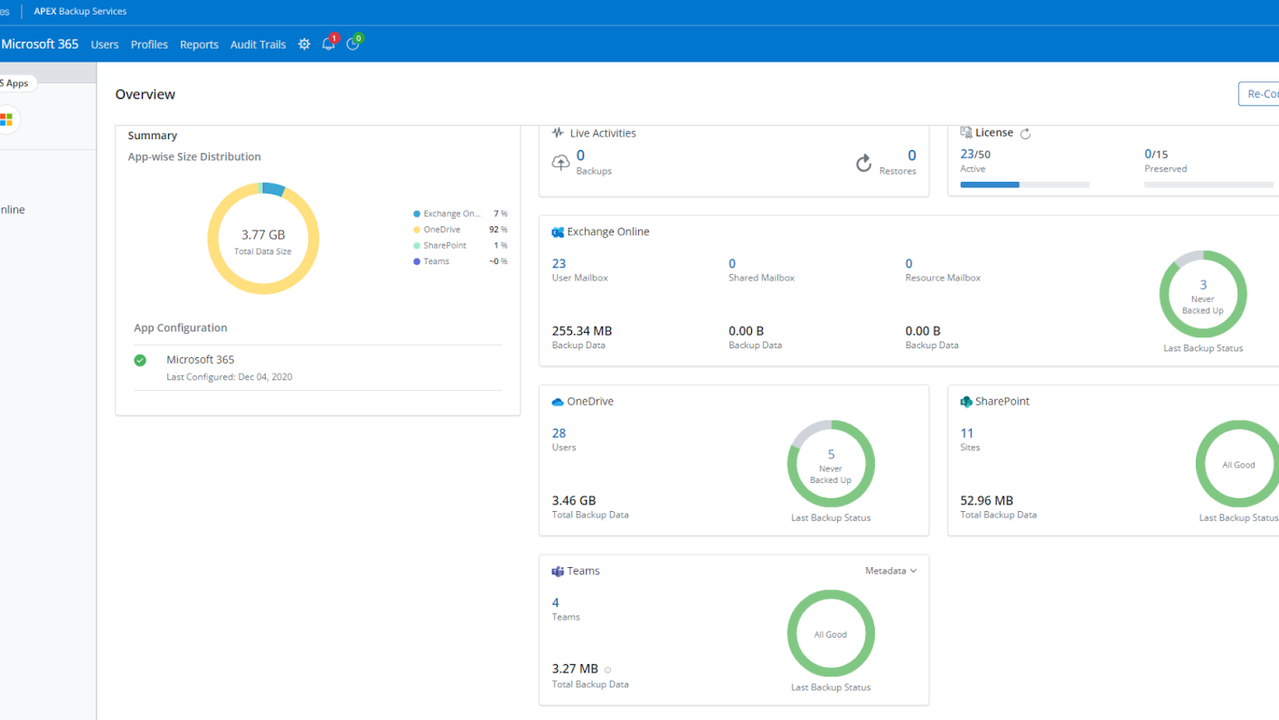Viewport: 1279px width, 720px height.
Task: Click the Restores circular arrow icon
Action: 864,163
